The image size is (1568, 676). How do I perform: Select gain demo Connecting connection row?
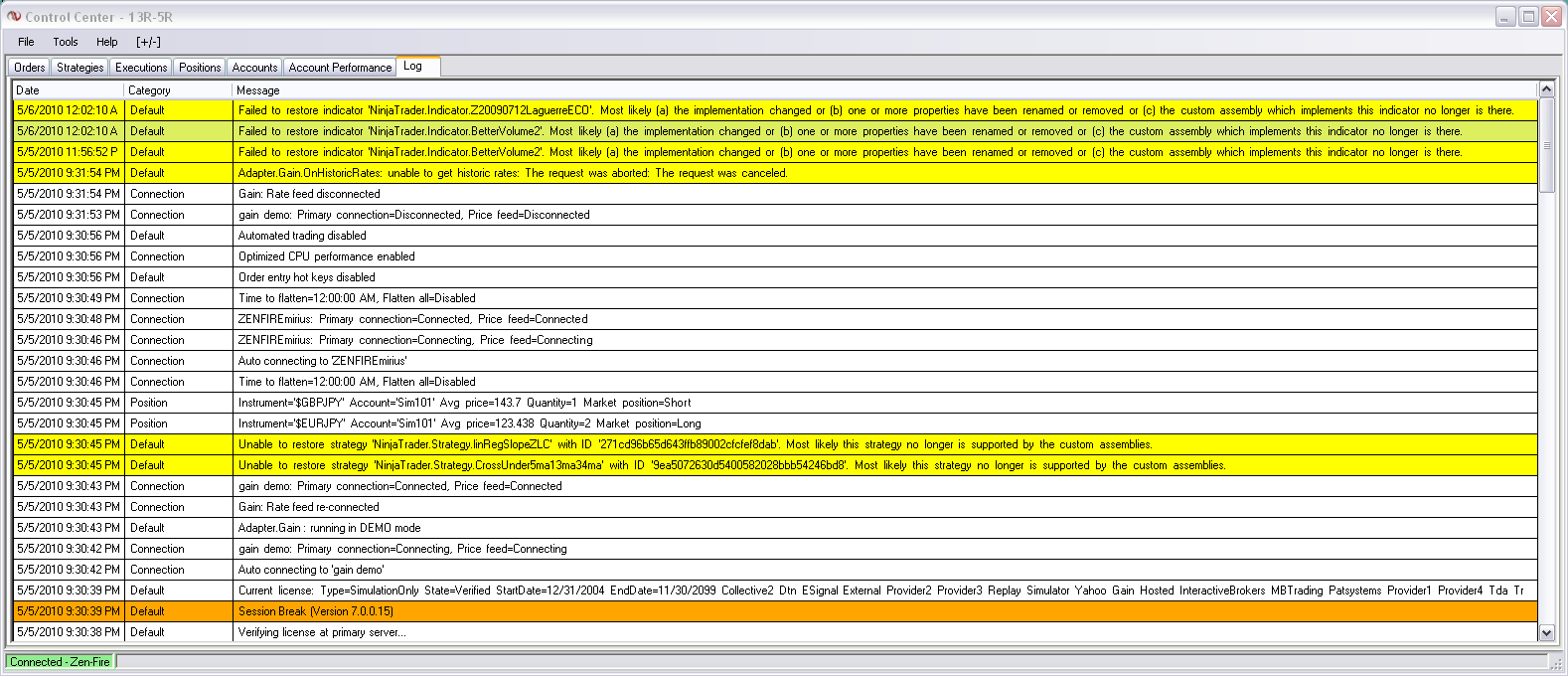click(775, 549)
